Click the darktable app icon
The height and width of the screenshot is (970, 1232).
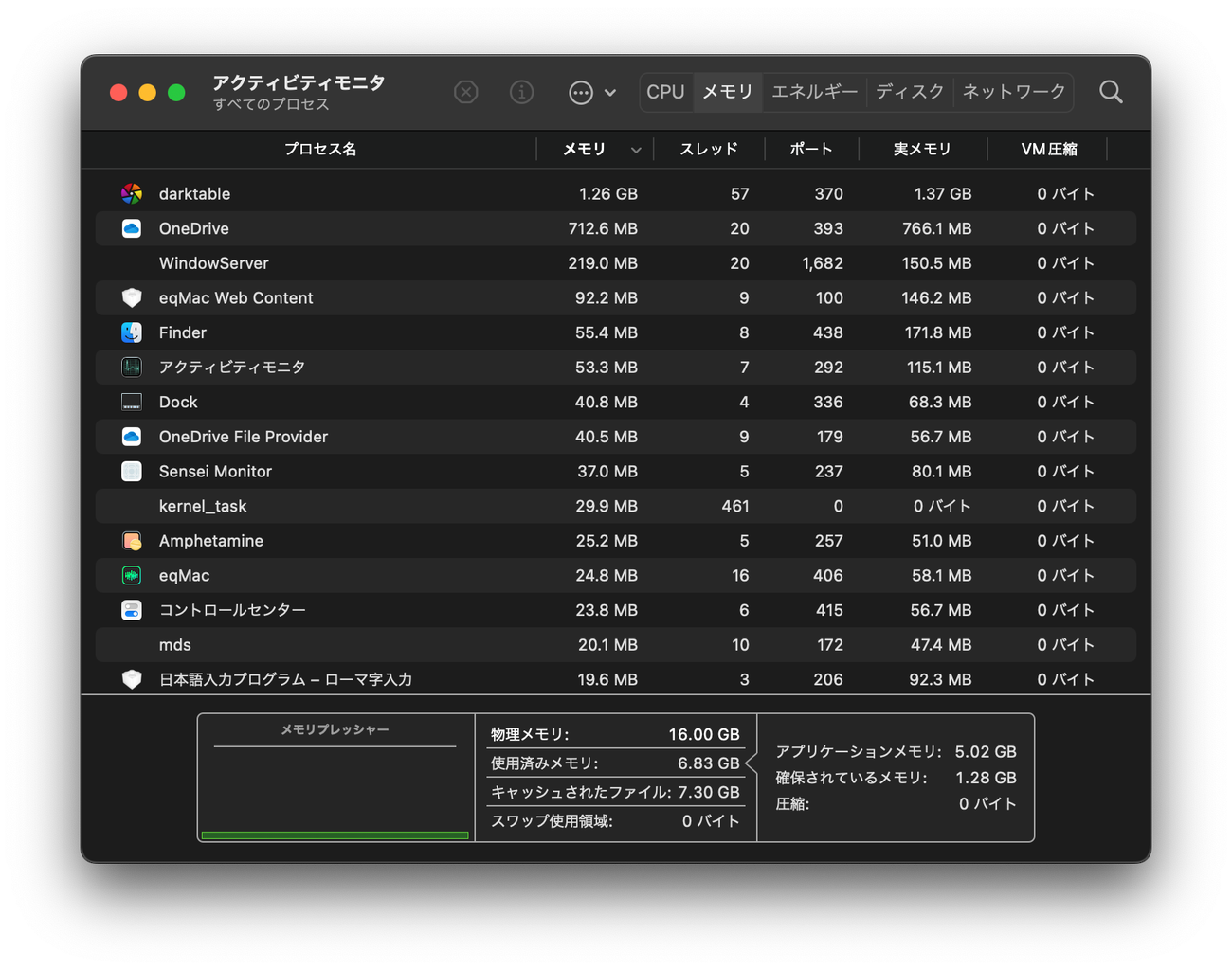(132, 194)
